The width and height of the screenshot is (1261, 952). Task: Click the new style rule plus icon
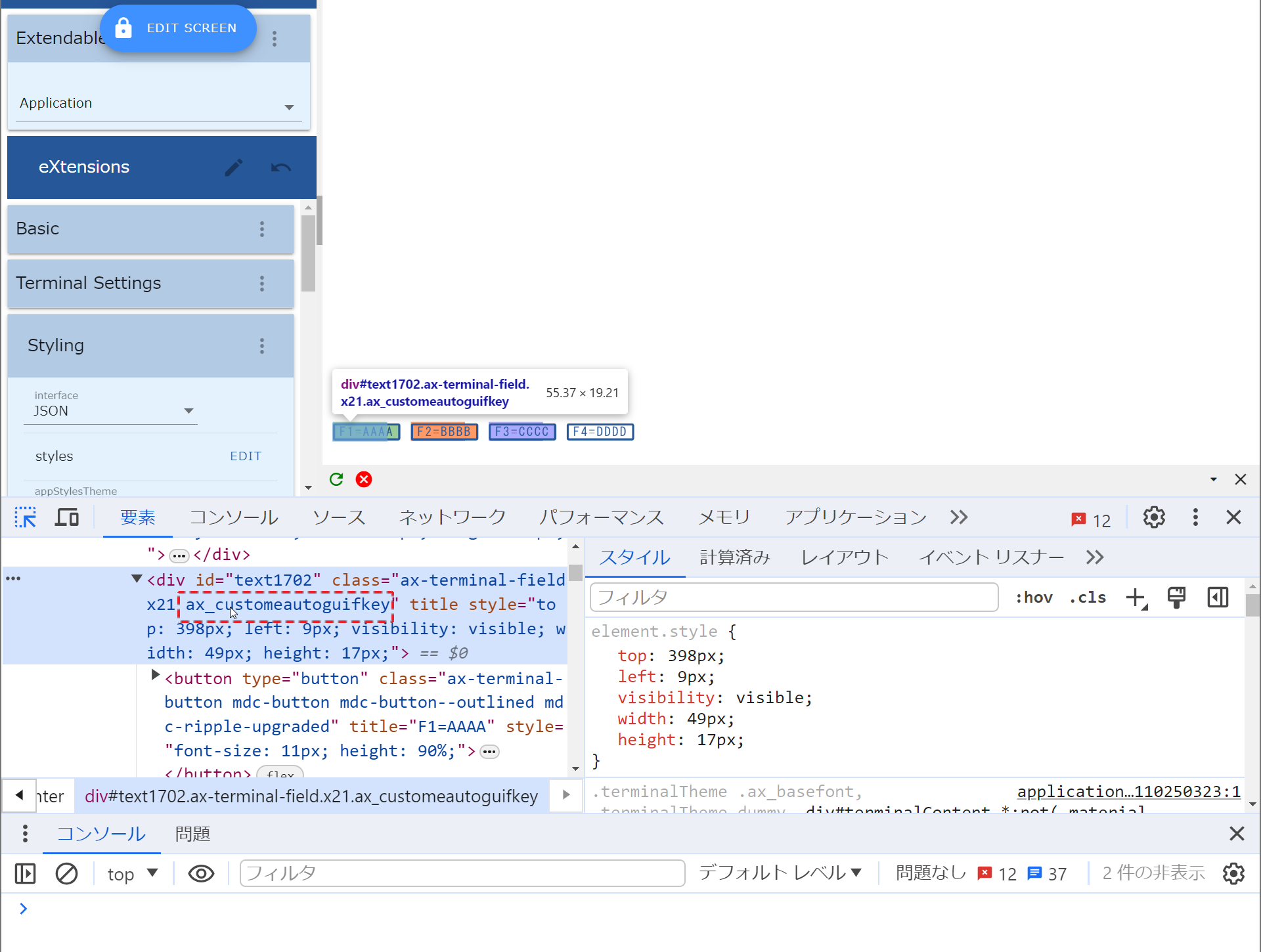(x=1136, y=597)
